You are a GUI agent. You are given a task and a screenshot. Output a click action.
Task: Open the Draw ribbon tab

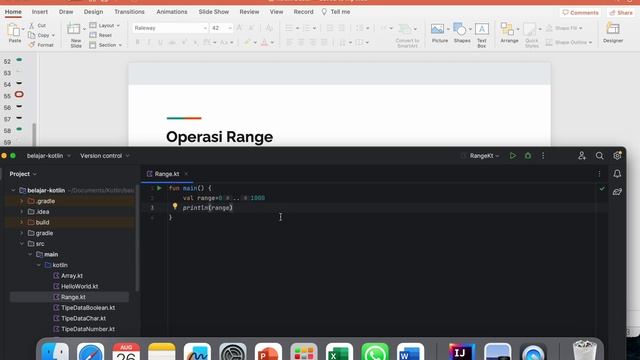click(x=66, y=12)
